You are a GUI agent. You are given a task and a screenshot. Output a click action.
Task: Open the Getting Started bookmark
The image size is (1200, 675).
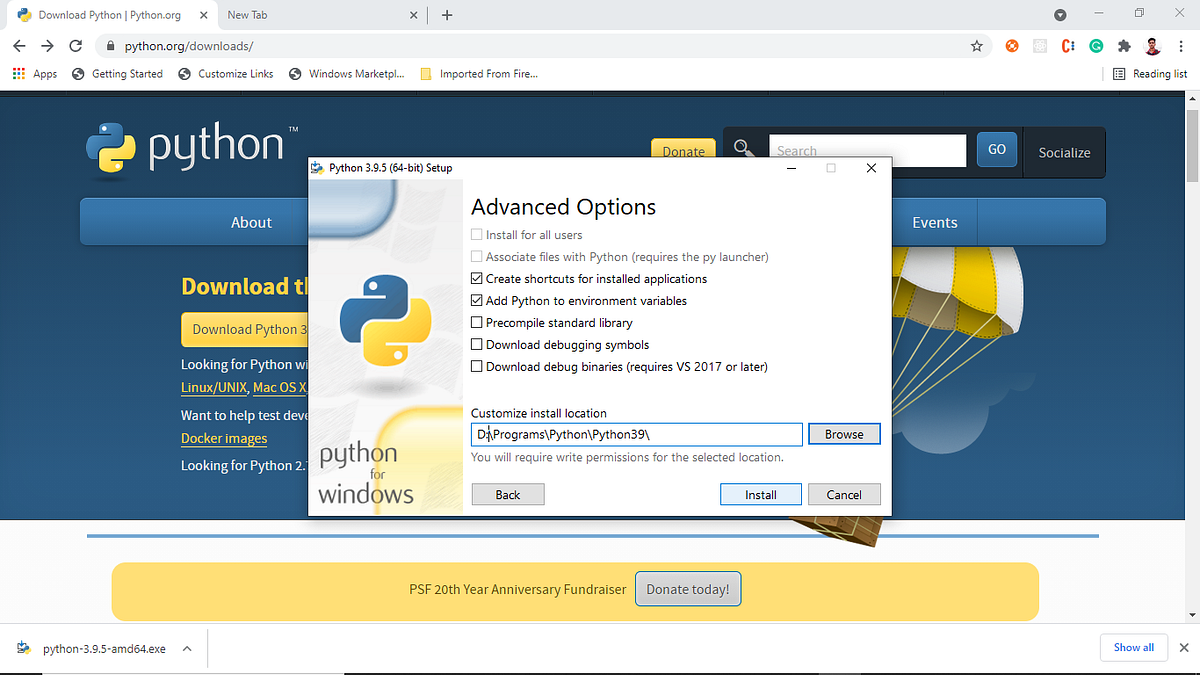(126, 73)
